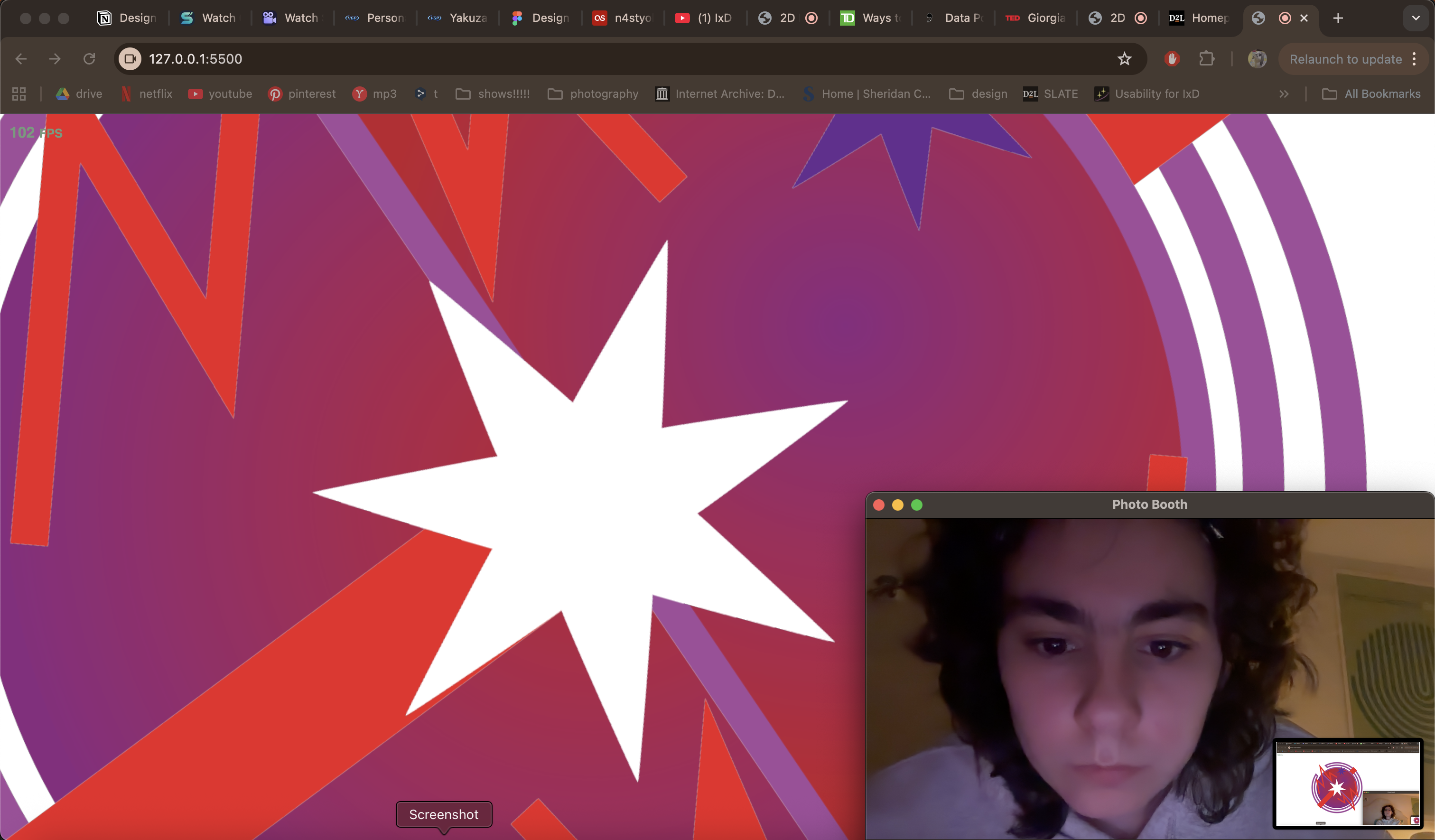The image size is (1435, 840).
Task: Click the back navigation arrow
Action: click(21, 59)
